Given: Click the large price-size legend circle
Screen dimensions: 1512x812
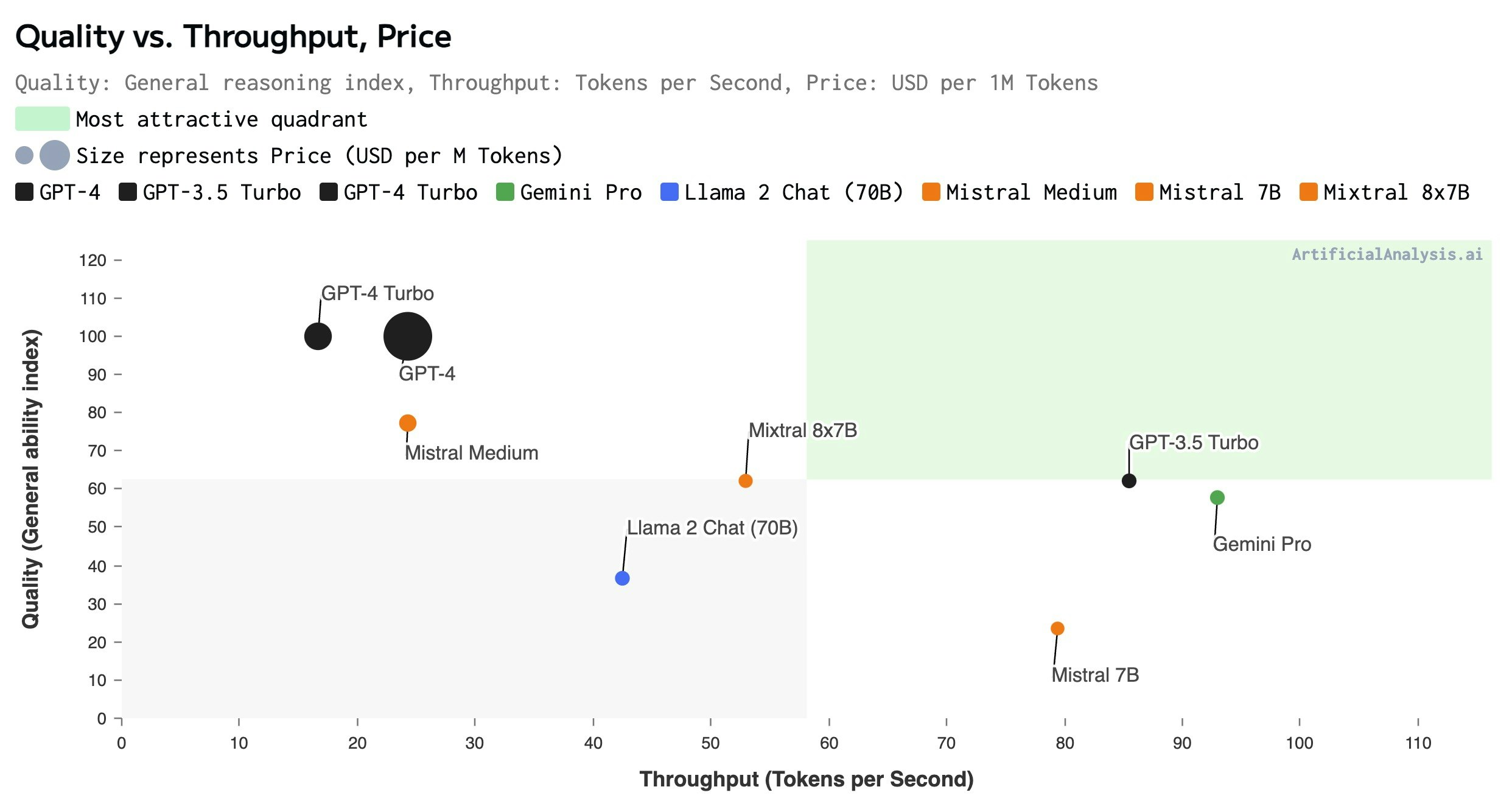Looking at the screenshot, I should click(55, 155).
